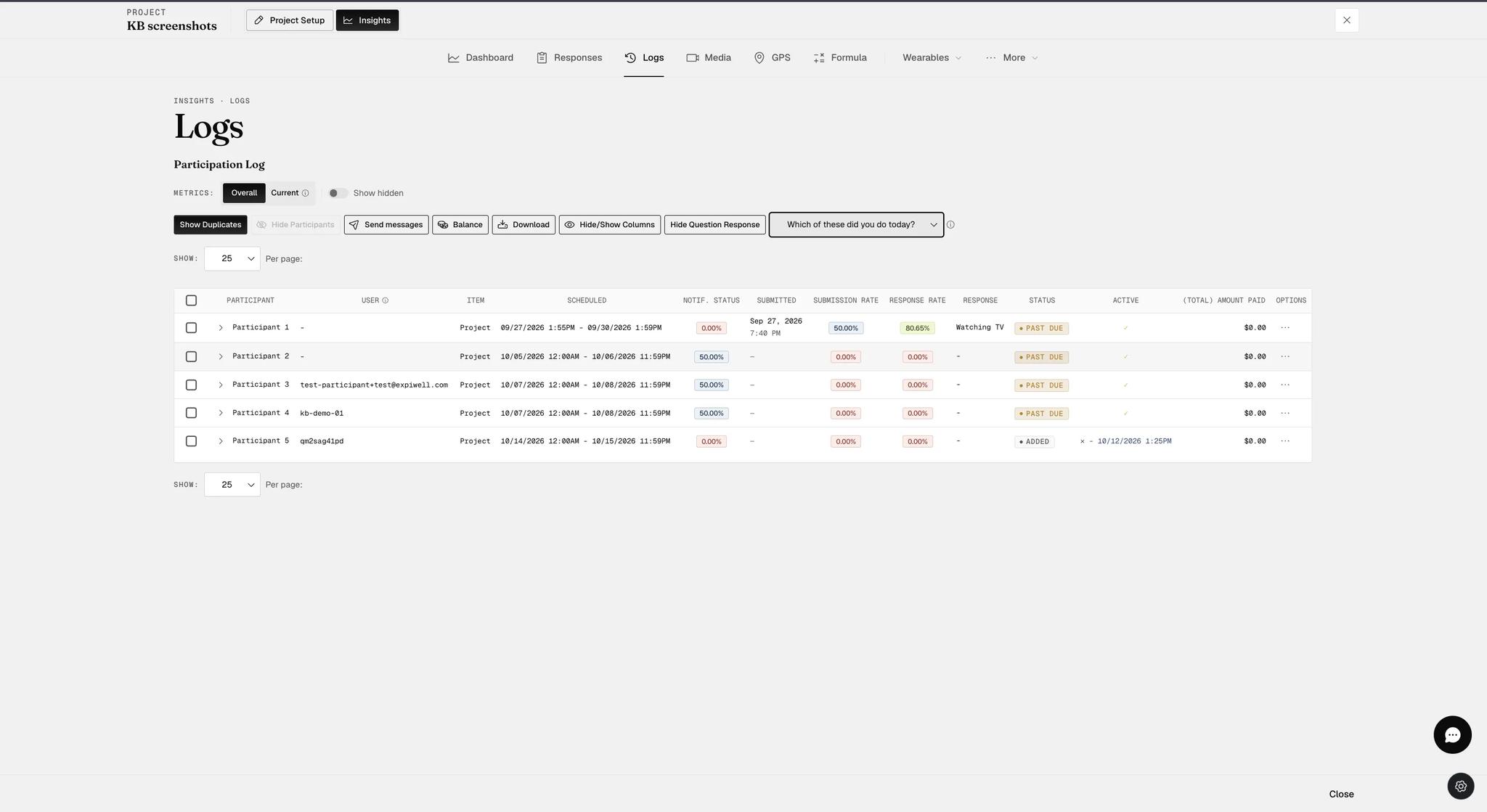Download the participation log
Image resolution: width=1487 pixels, height=812 pixels.
click(x=523, y=225)
